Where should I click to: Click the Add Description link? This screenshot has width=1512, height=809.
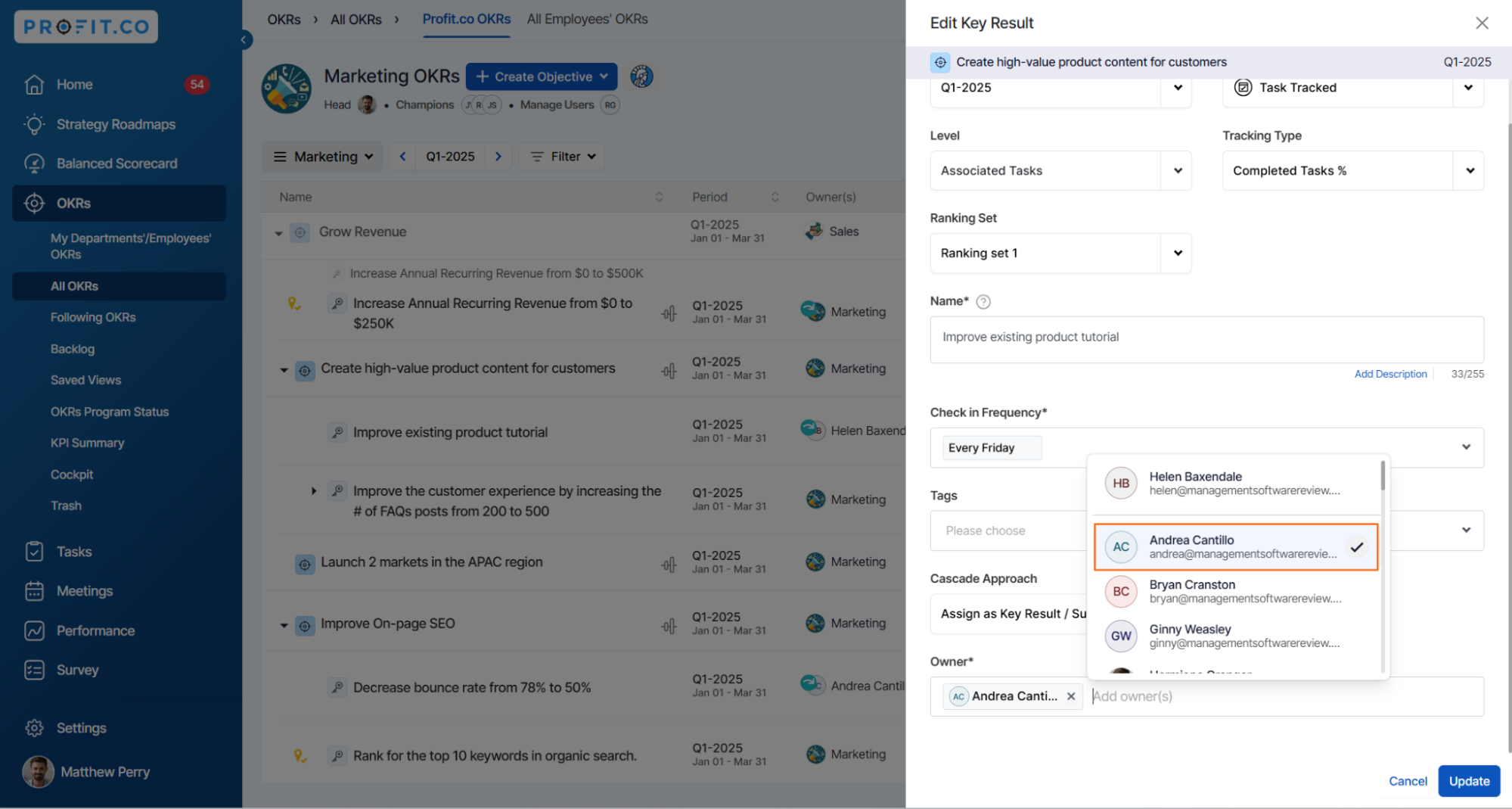pos(1389,374)
